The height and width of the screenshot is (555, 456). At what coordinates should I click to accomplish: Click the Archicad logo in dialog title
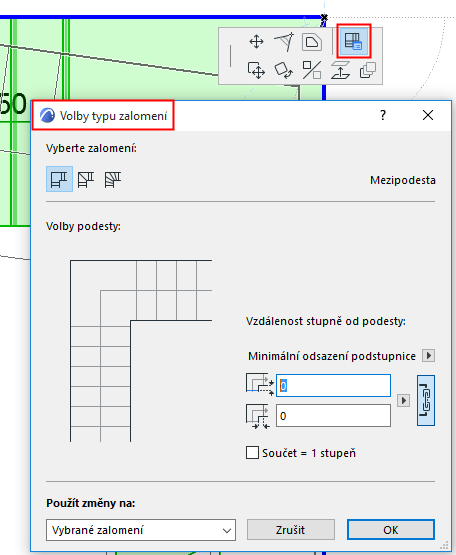tap(47, 115)
